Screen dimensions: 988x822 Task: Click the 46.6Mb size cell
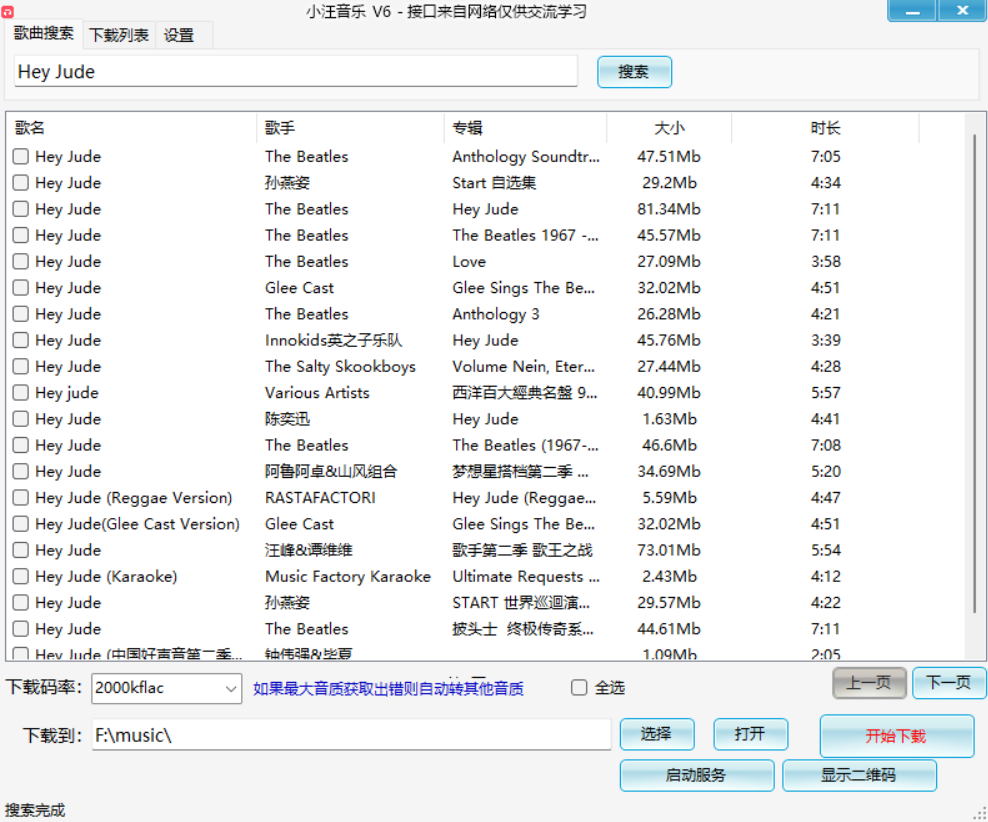coord(669,445)
